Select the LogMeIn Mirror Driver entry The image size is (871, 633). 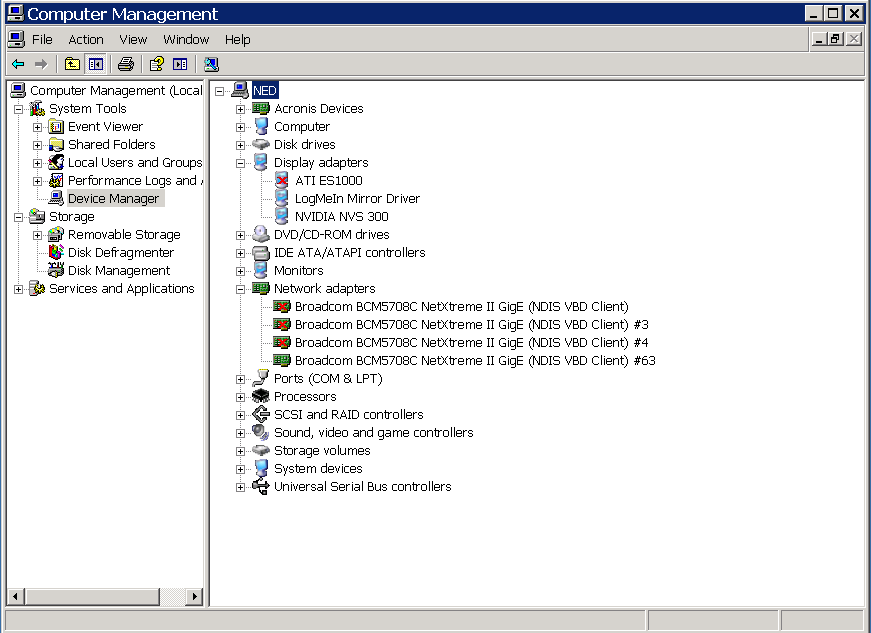(357, 199)
